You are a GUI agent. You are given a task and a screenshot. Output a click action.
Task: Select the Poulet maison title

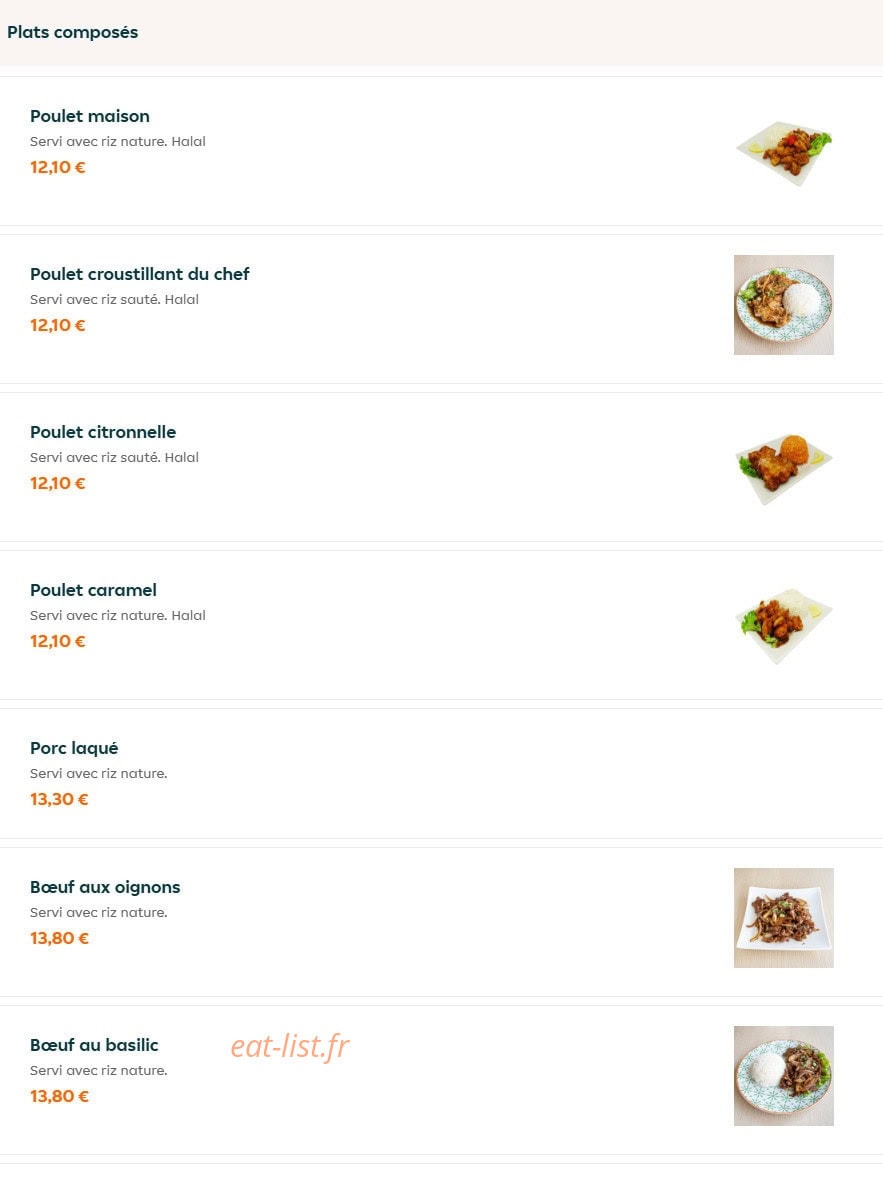(90, 116)
